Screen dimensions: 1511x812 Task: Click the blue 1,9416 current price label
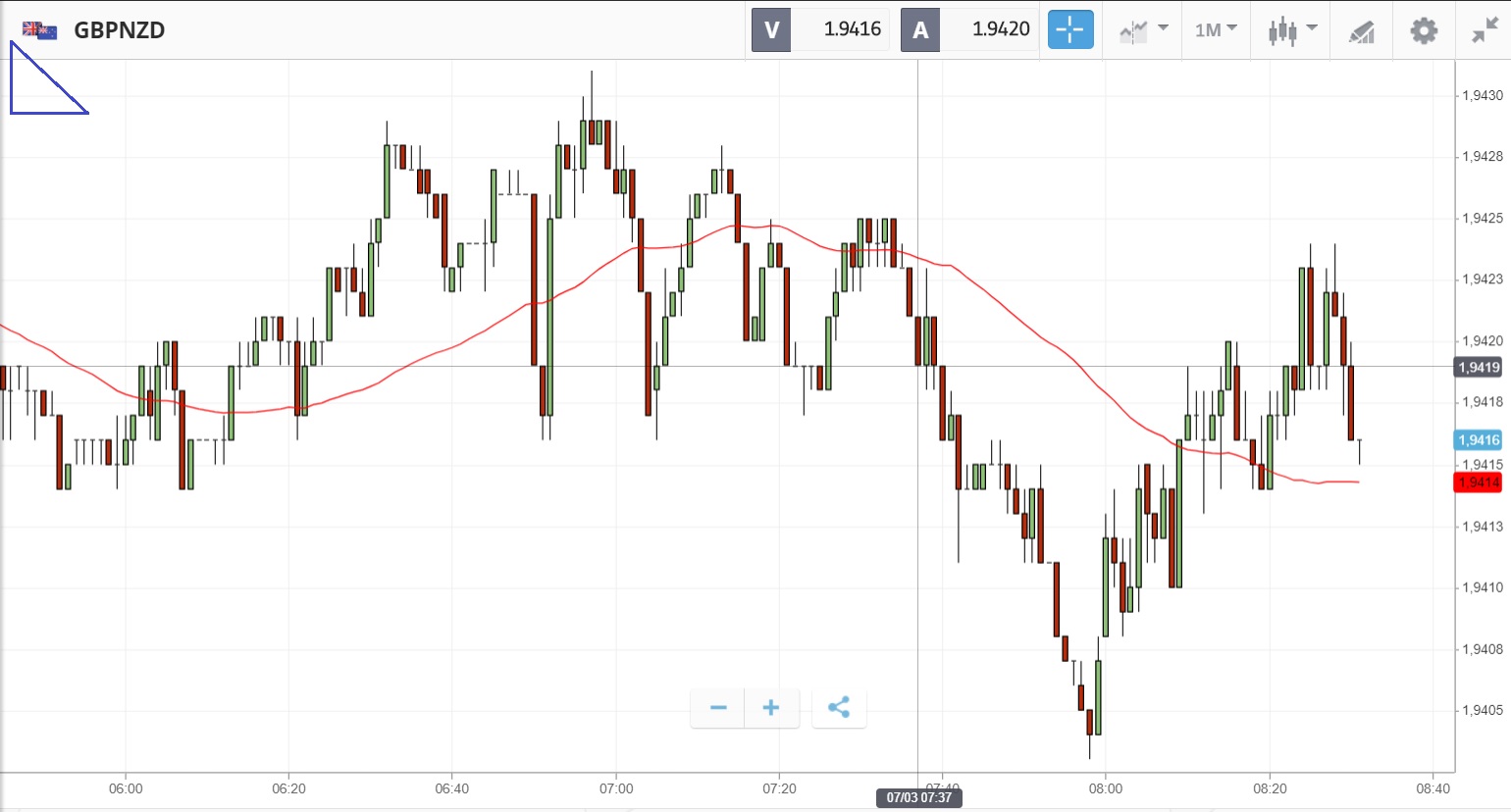(1479, 440)
